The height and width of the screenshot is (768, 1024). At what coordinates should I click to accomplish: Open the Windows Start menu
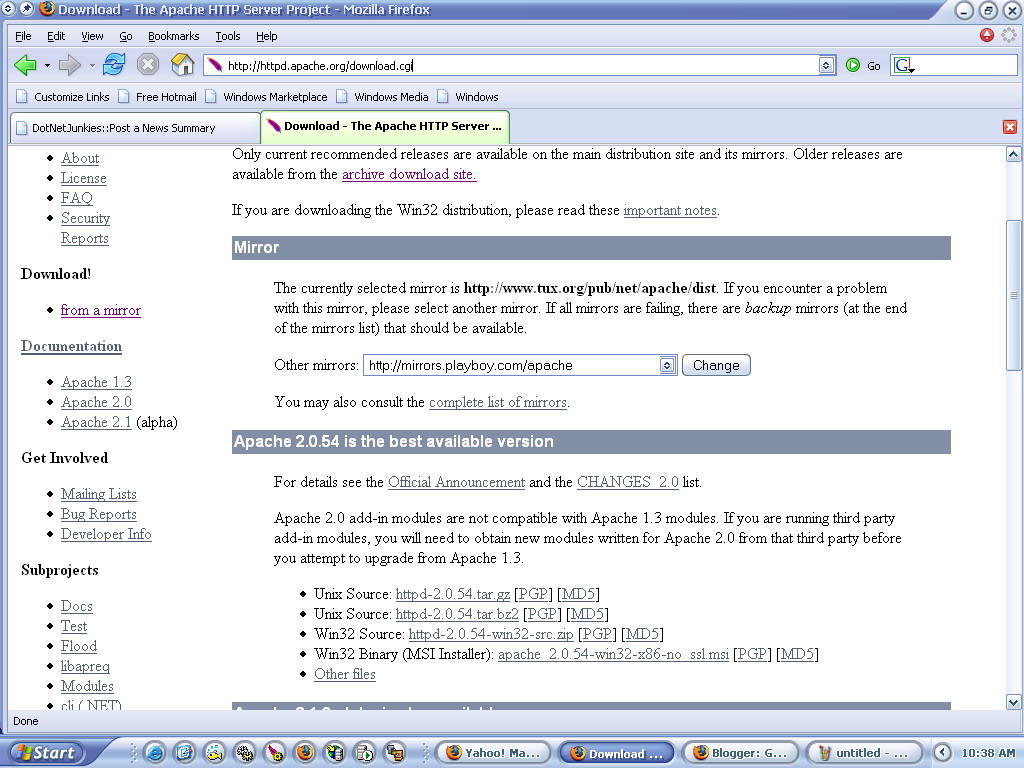point(44,753)
